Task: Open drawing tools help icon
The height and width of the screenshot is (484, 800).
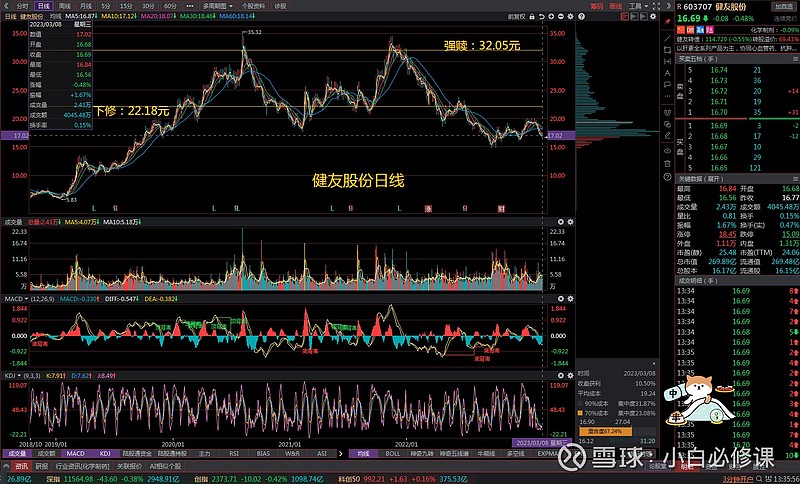Action: tap(667, 177)
